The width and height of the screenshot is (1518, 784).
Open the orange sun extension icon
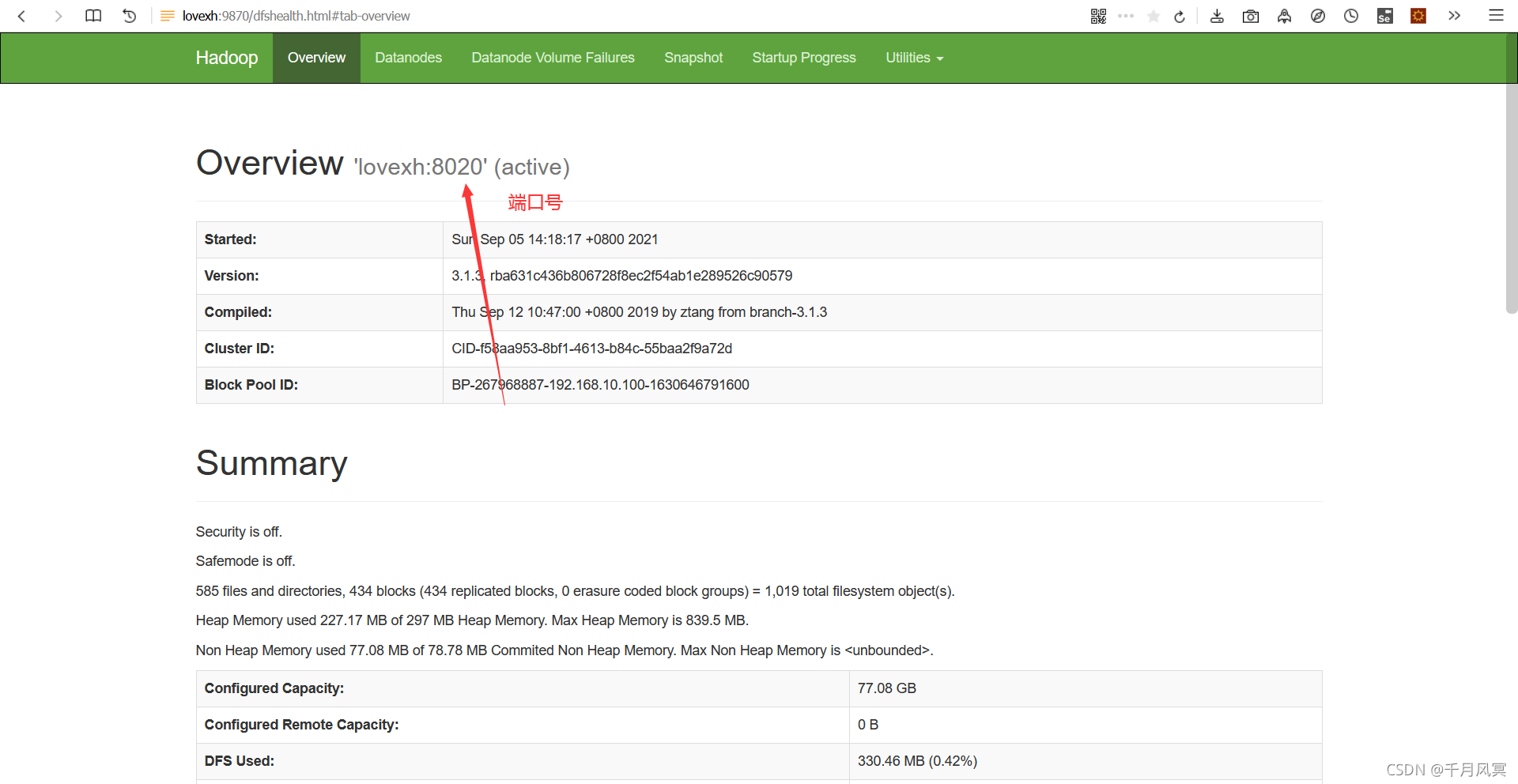[x=1418, y=15]
